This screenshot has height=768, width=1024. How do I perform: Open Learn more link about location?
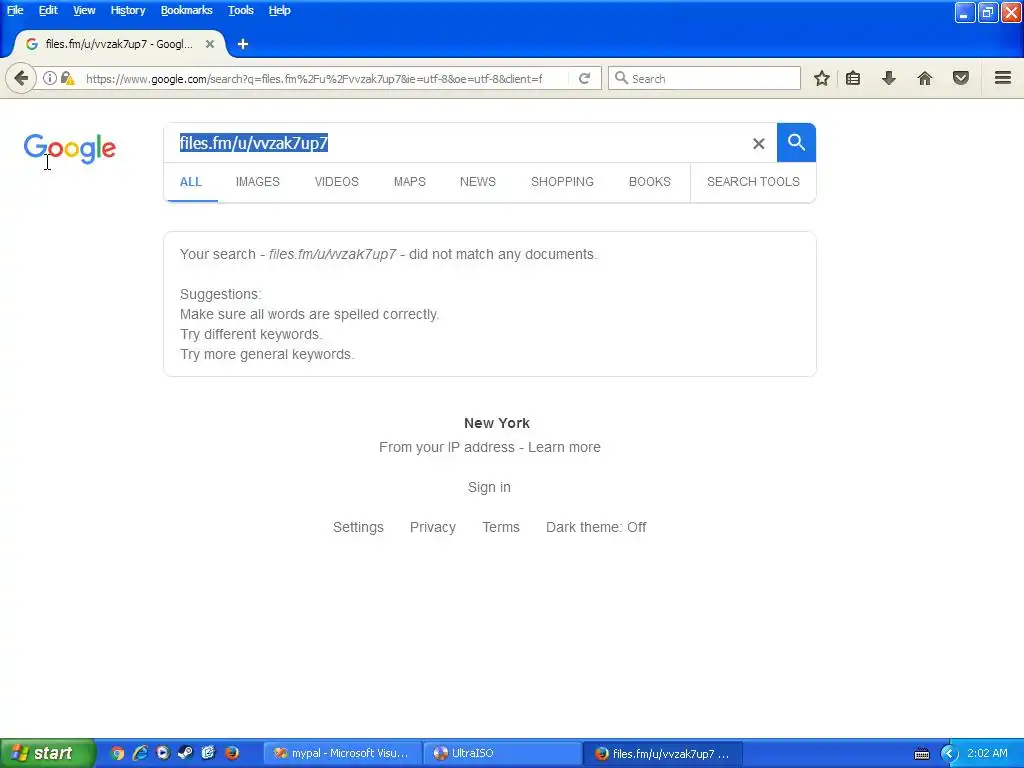coord(564,447)
